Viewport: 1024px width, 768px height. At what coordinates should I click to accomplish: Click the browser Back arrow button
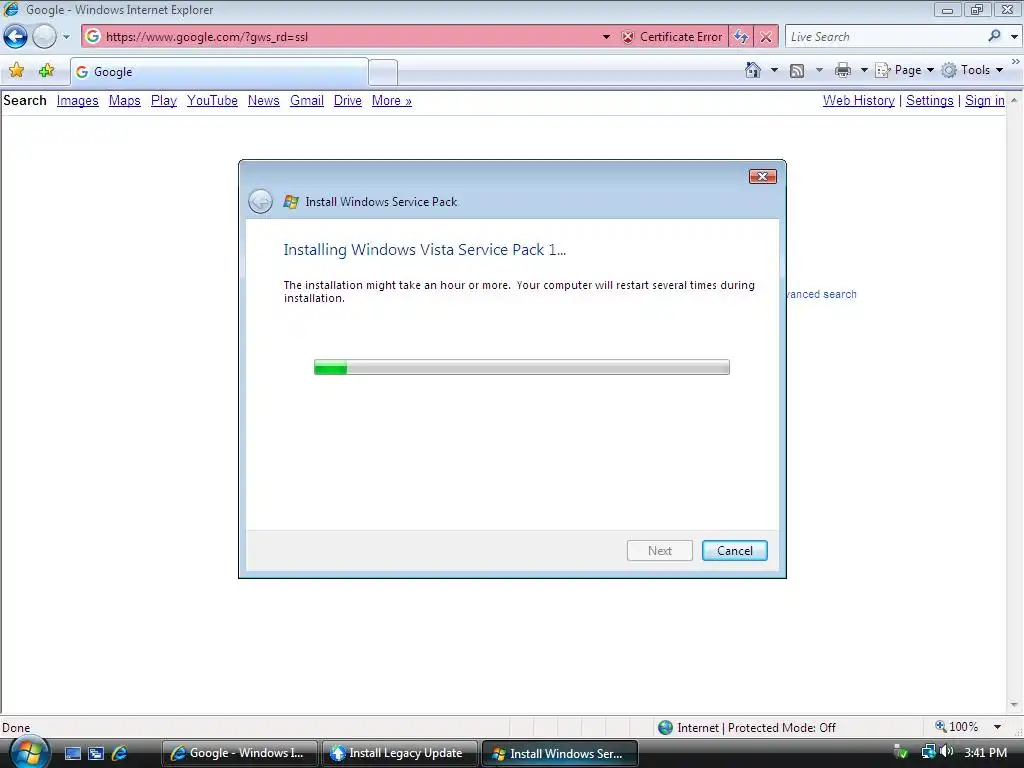(x=15, y=37)
